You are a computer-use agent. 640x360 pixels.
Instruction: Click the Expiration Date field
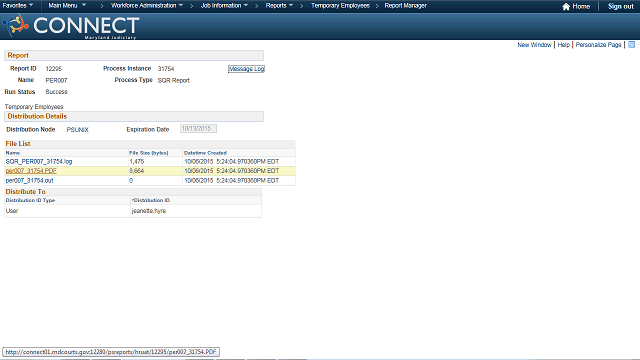198,129
